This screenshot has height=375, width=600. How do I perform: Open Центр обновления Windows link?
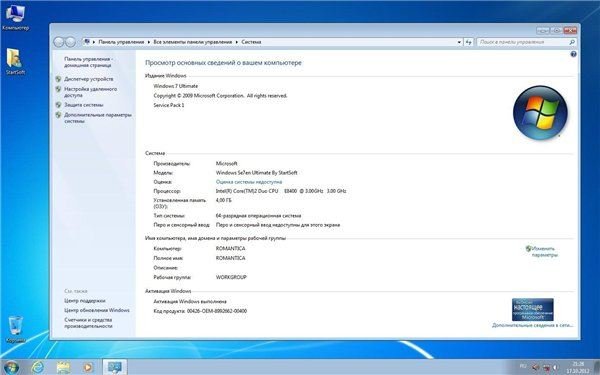click(97, 310)
